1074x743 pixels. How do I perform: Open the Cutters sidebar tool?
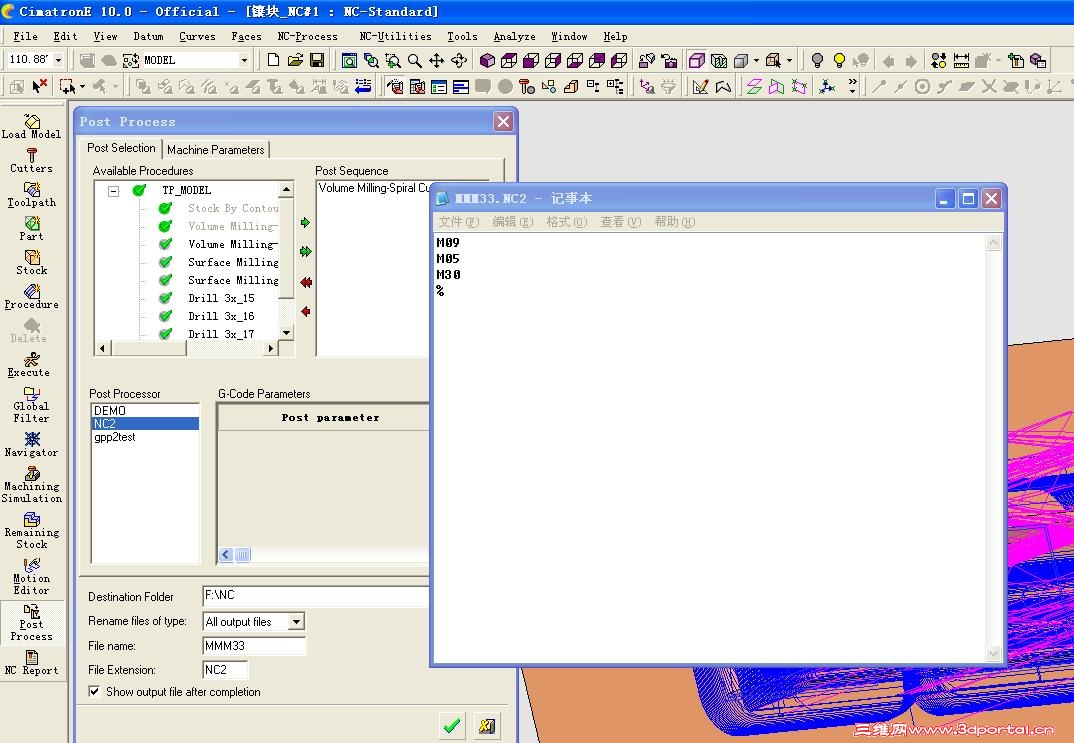pos(32,161)
